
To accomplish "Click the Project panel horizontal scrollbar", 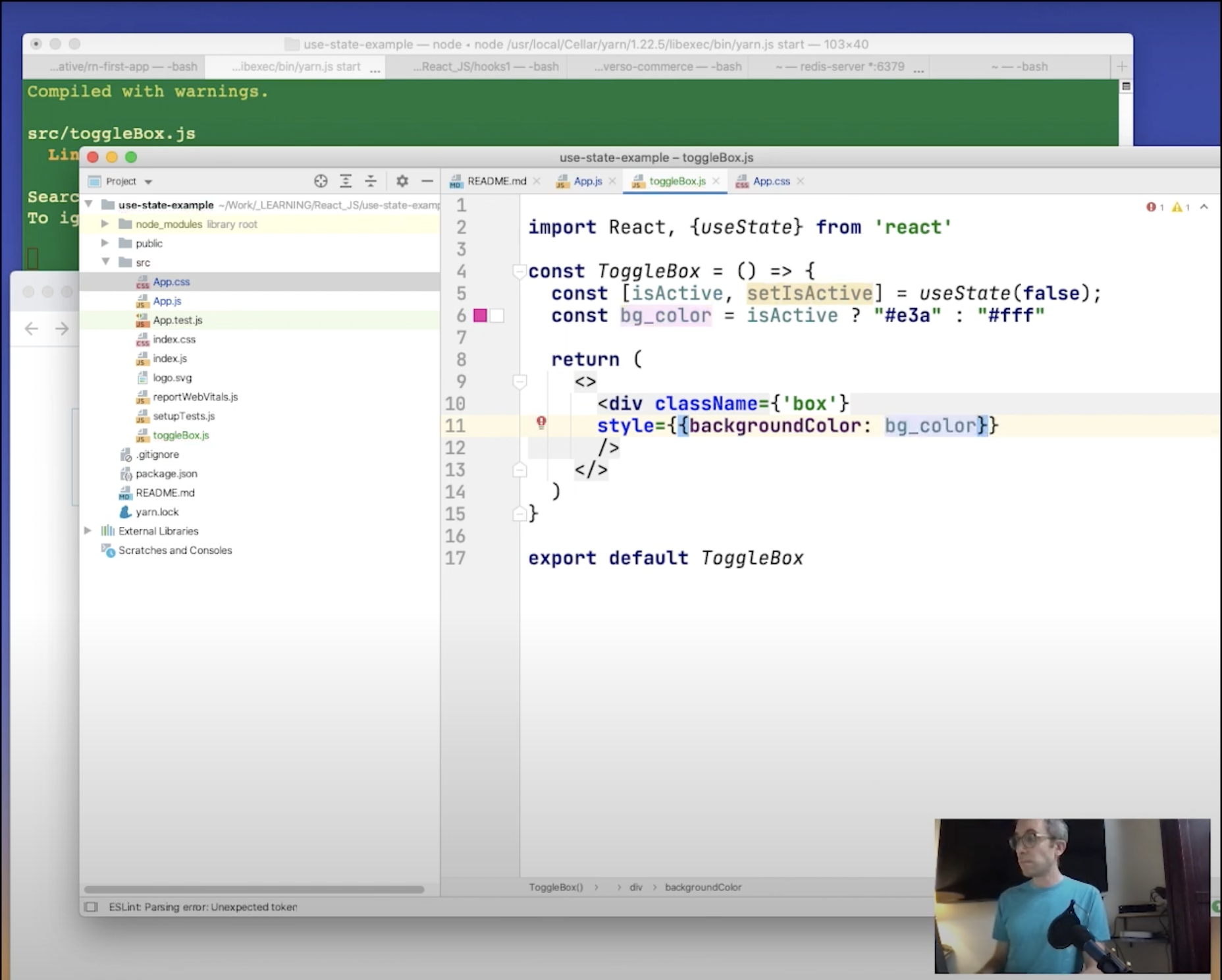I will [254, 889].
